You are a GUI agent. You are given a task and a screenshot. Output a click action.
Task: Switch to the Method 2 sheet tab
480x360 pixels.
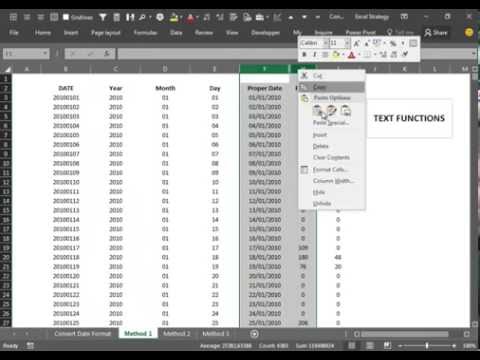coord(177,334)
